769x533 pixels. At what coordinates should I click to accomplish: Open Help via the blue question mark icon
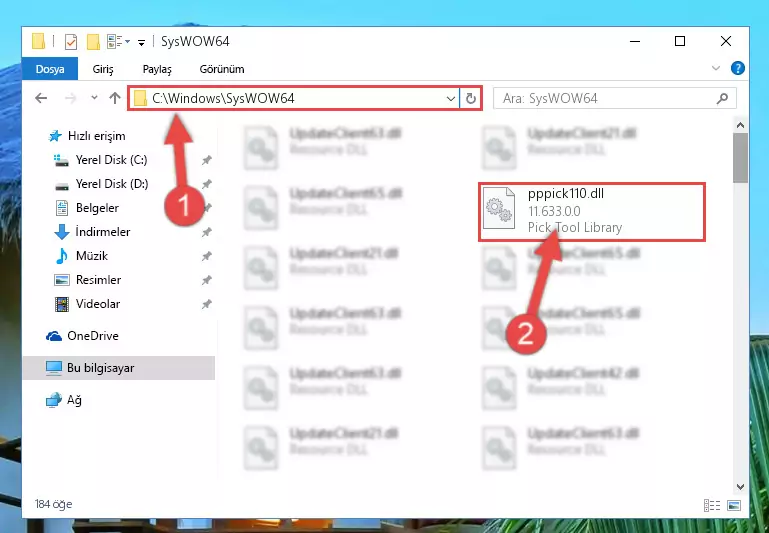coord(737,68)
